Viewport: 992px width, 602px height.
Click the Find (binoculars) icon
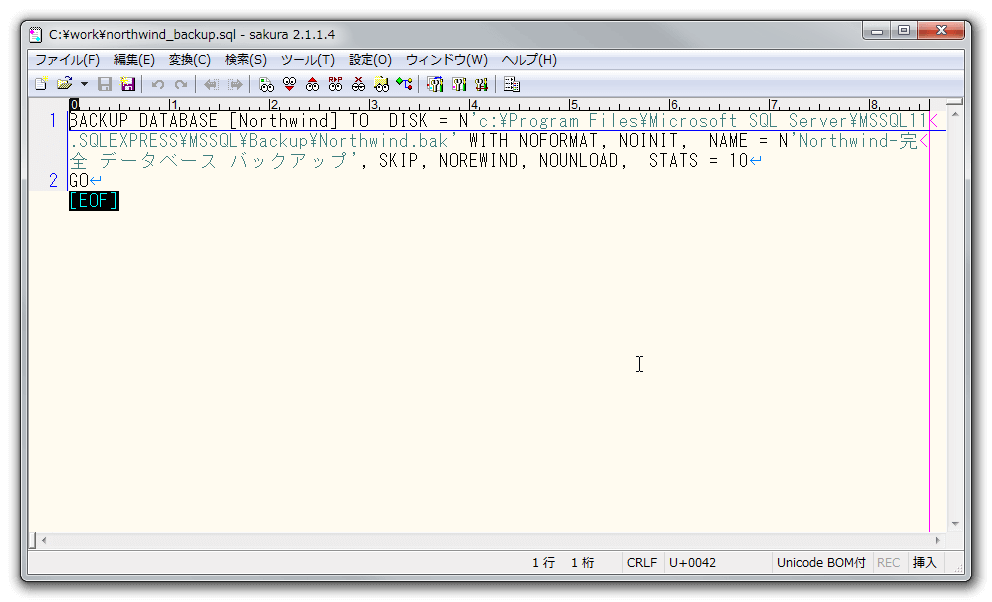[x=266, y=85]
